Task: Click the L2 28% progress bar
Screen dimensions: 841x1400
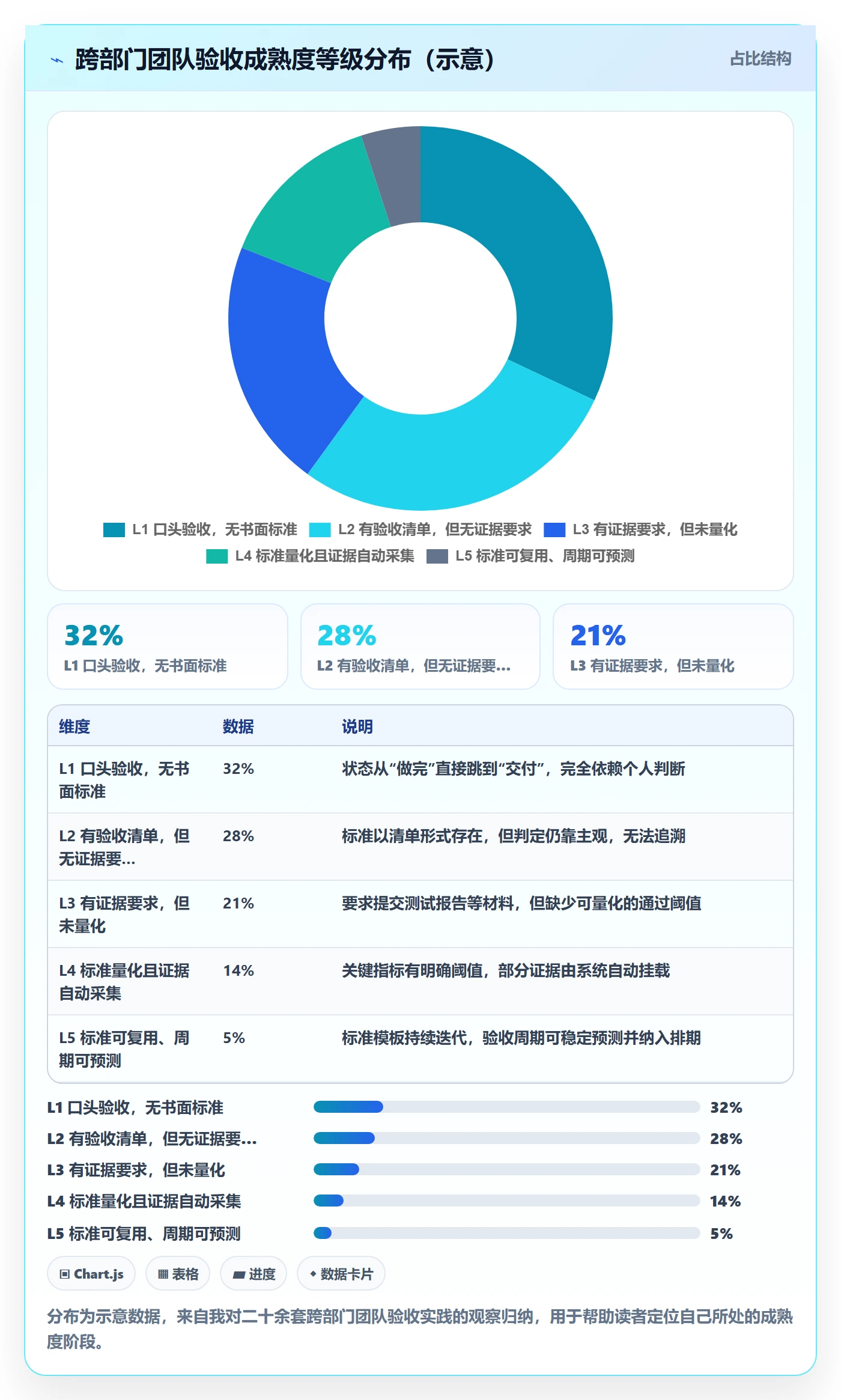Action: [506, 1138]
